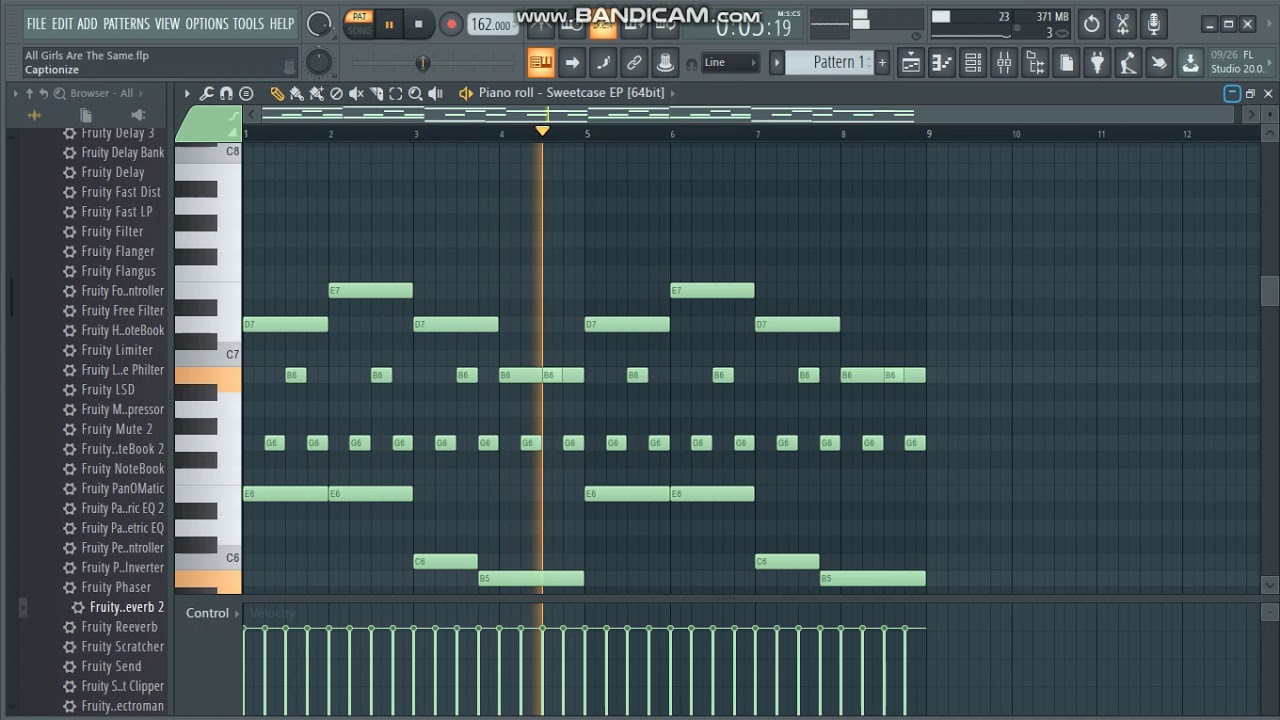Open the Line snap dropdown
1280x720 pixels.
pyautogui.click(x=731, y=62)
